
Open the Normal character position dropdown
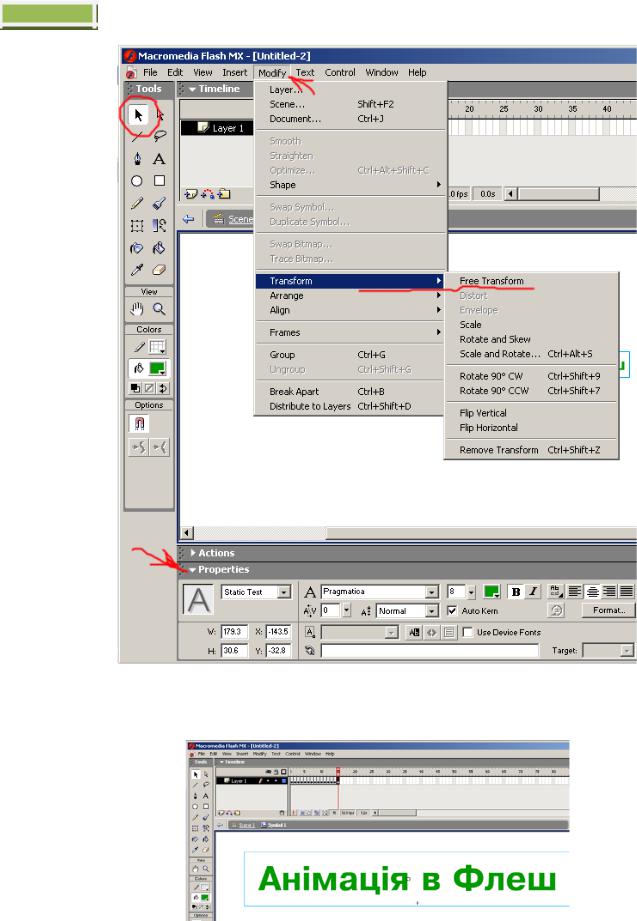pyautogui.click(x=432, y=611)
